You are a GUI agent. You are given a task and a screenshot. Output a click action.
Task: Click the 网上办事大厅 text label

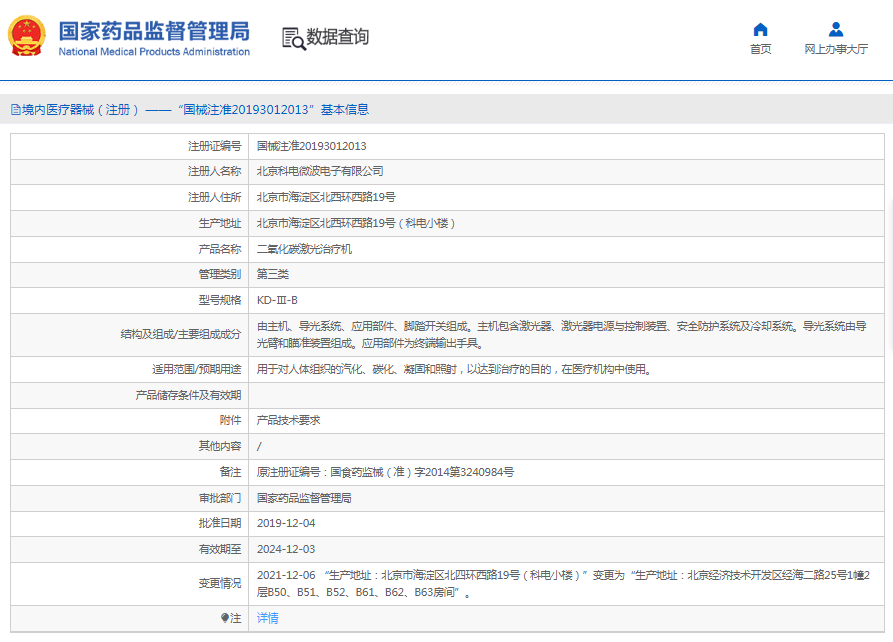coord(835,49)
